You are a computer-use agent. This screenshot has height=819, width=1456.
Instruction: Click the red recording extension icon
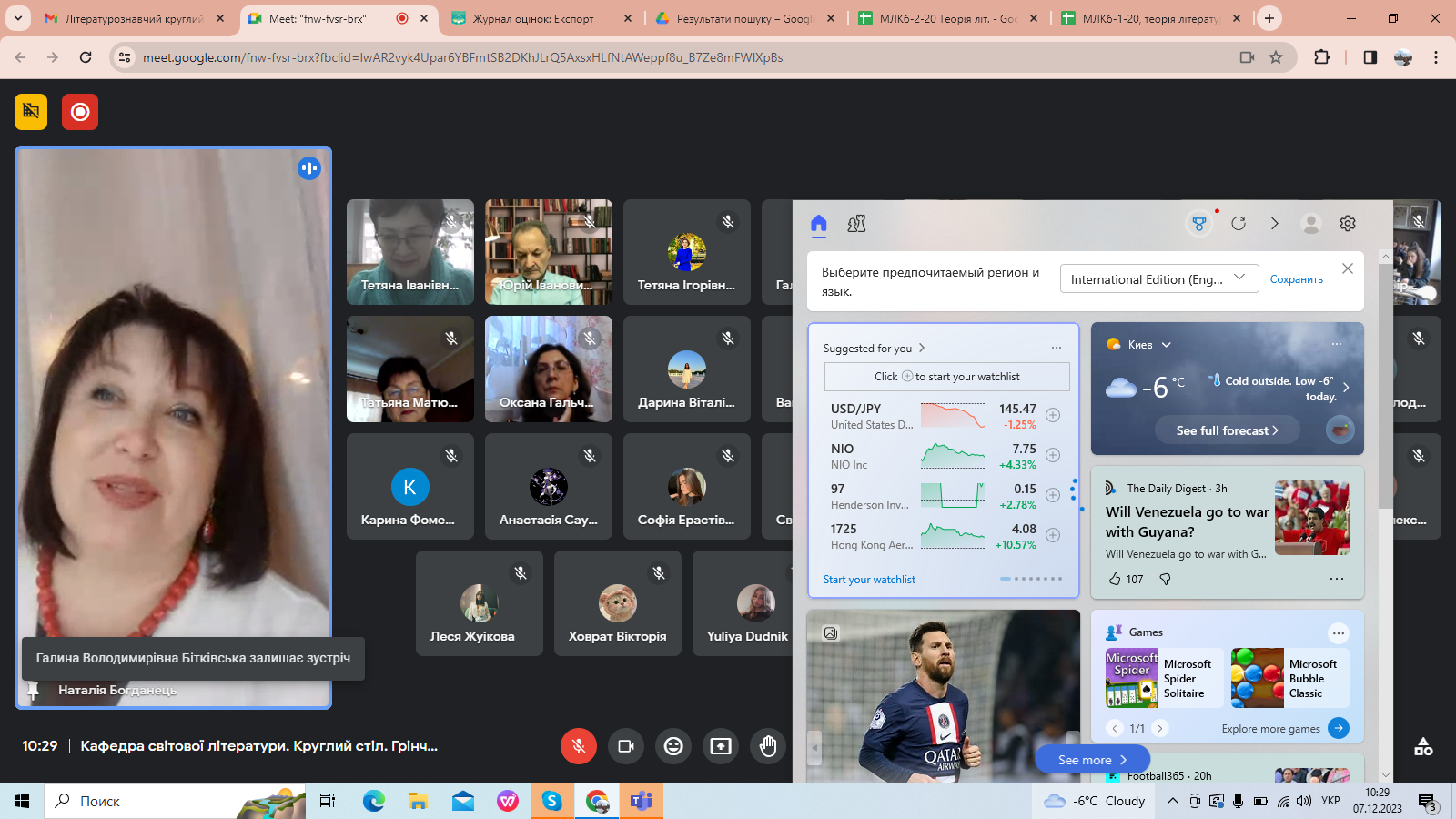[x=80, y=112]
